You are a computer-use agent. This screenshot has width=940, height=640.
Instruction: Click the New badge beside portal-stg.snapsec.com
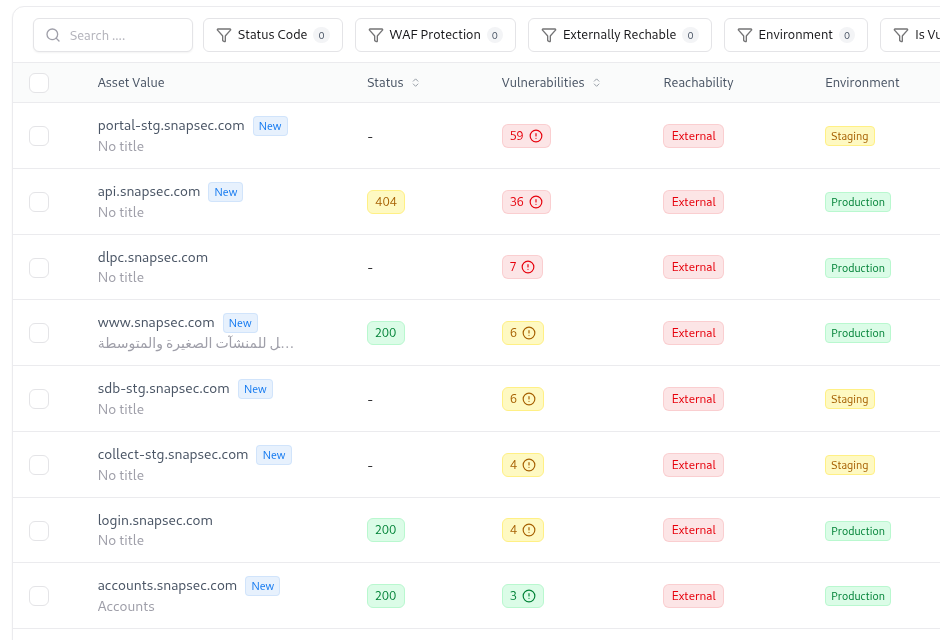tap(270, 126)
